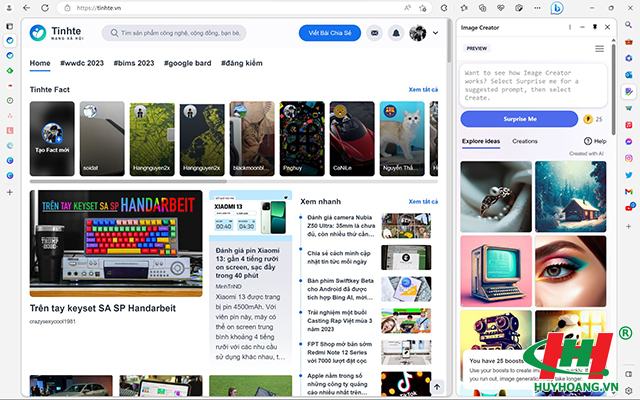640x400 pixels.
Task: Open the vertical tabs action menu icon
Action: 9,26
